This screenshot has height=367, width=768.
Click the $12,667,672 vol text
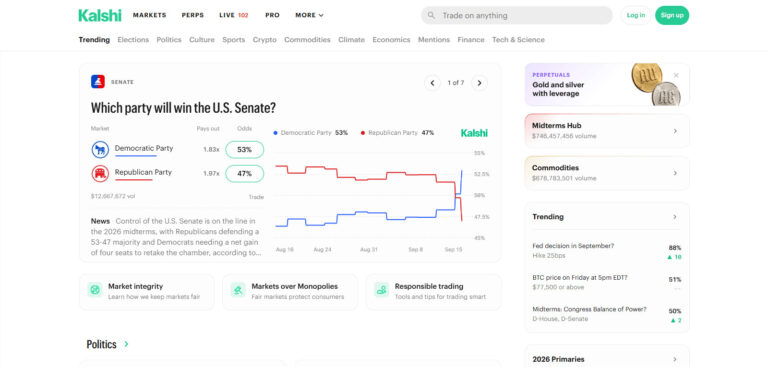[113, 196]
